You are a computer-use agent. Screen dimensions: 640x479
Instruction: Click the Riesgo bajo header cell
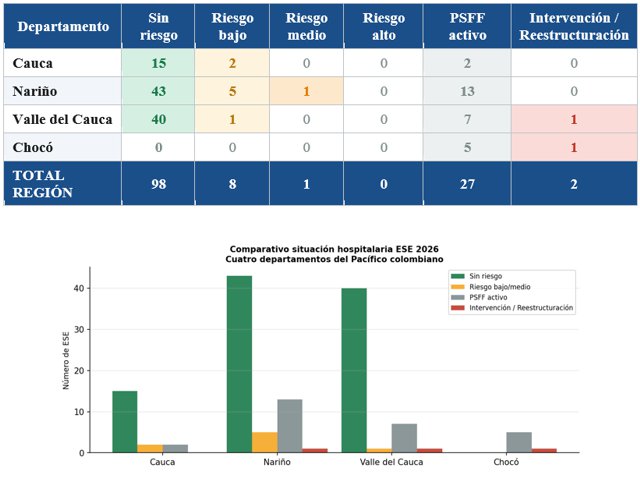(x=232, y=26)
